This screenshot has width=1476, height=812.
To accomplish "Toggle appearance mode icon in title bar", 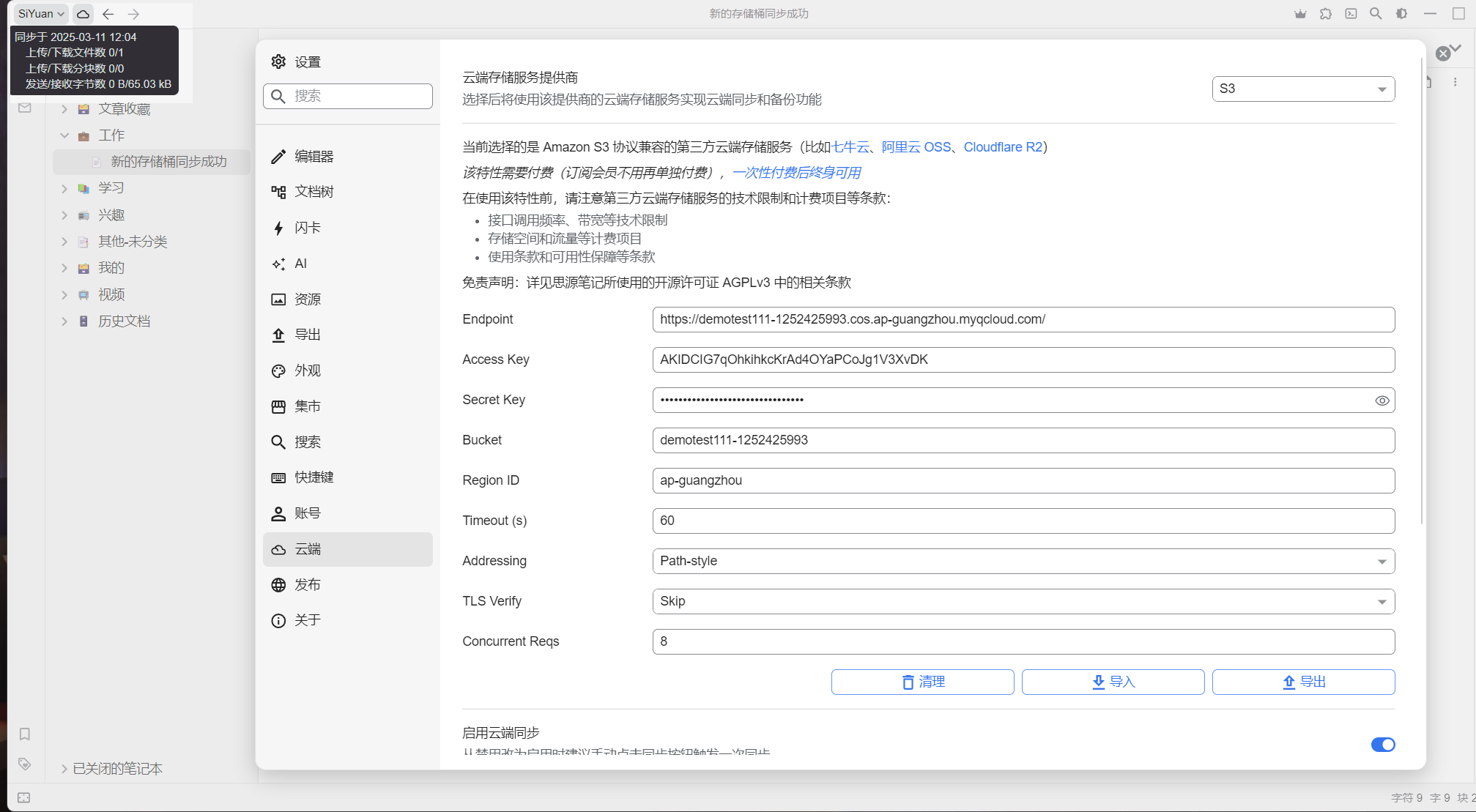I will [x=1401, y=14].
